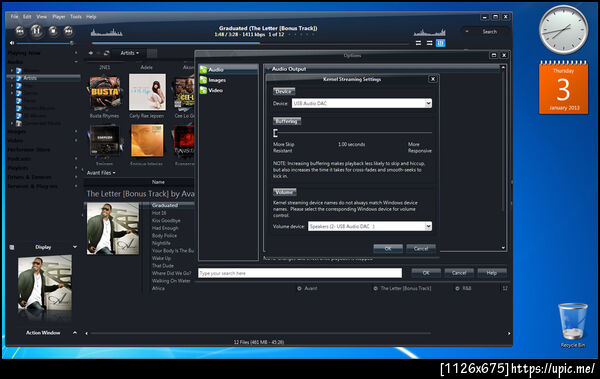Open the Volume device dropdown
This screenshot has width=600, height=379.
pyautogui.click(x=428, y=226)
